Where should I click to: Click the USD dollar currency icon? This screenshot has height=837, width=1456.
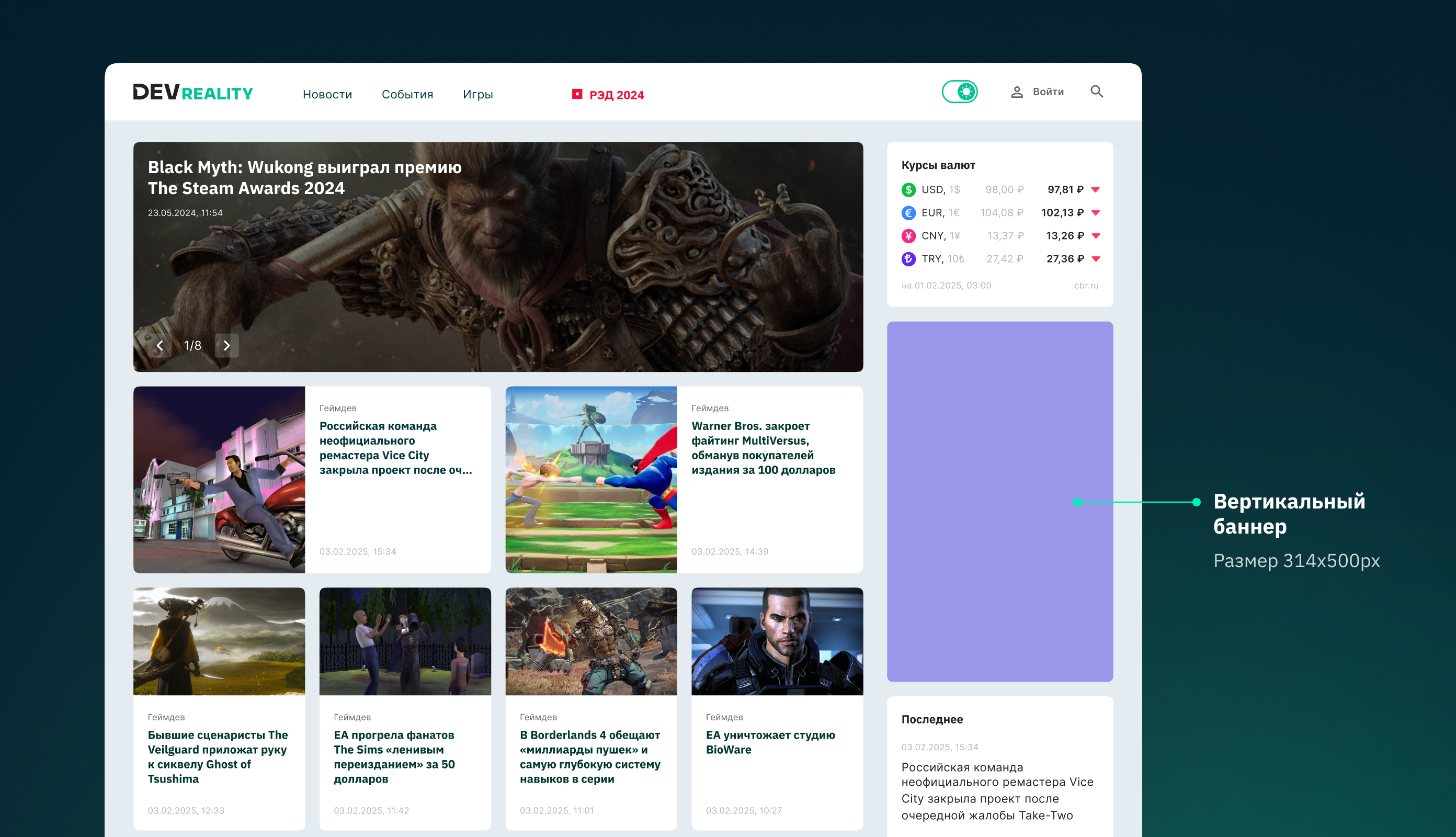coord(908,190)
